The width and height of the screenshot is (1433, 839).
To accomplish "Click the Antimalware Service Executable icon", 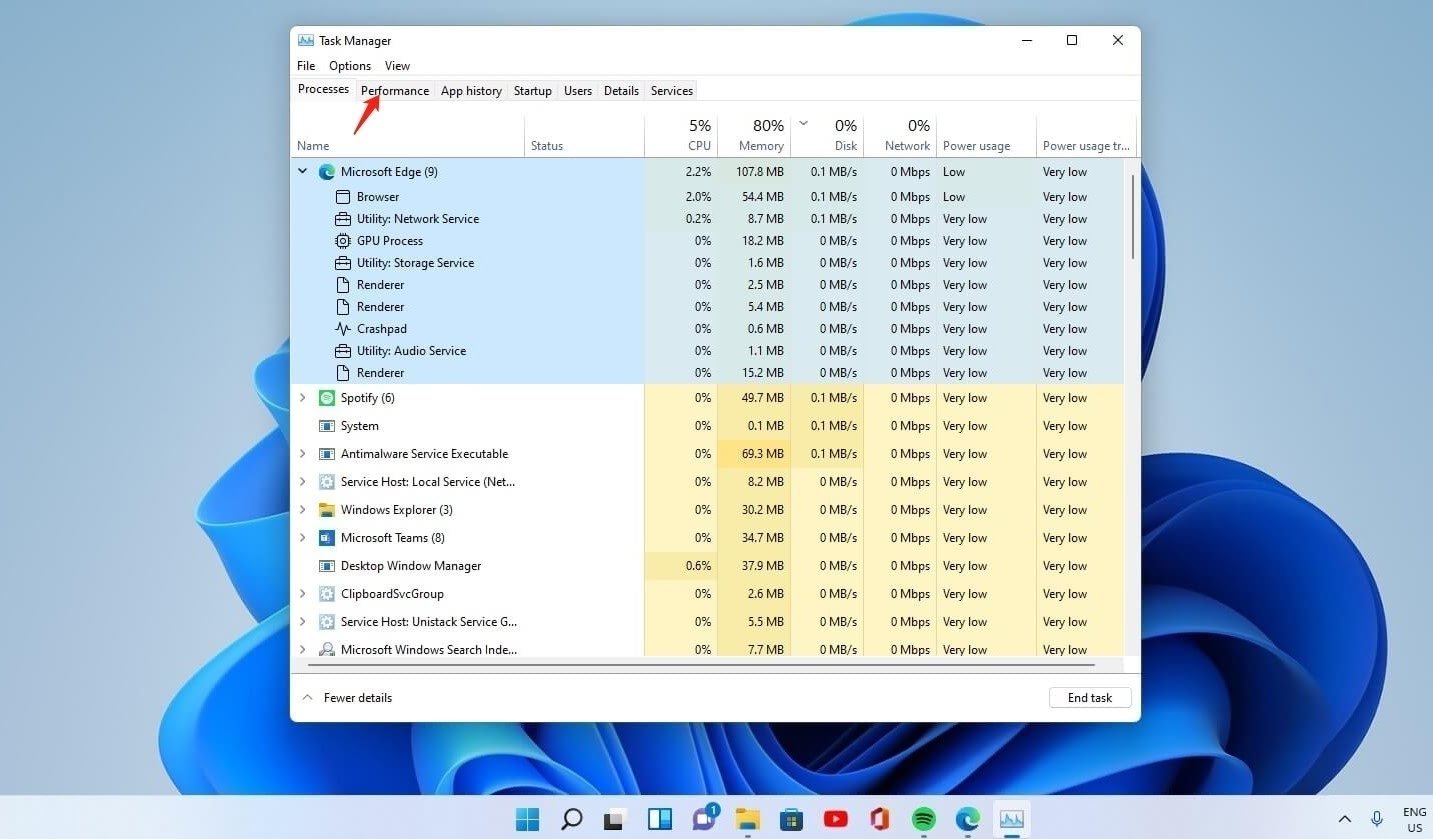I will click(326, 454).
